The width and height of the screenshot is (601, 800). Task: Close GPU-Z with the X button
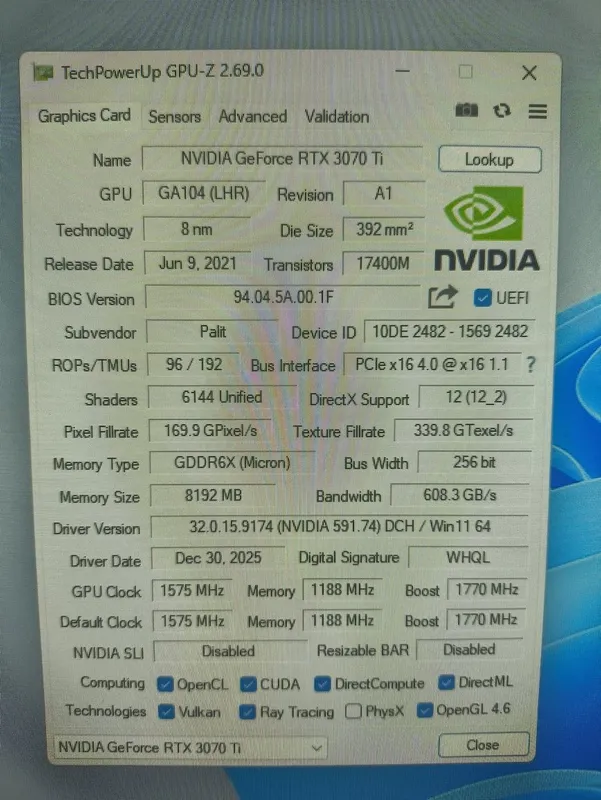(x=529, y=73)
